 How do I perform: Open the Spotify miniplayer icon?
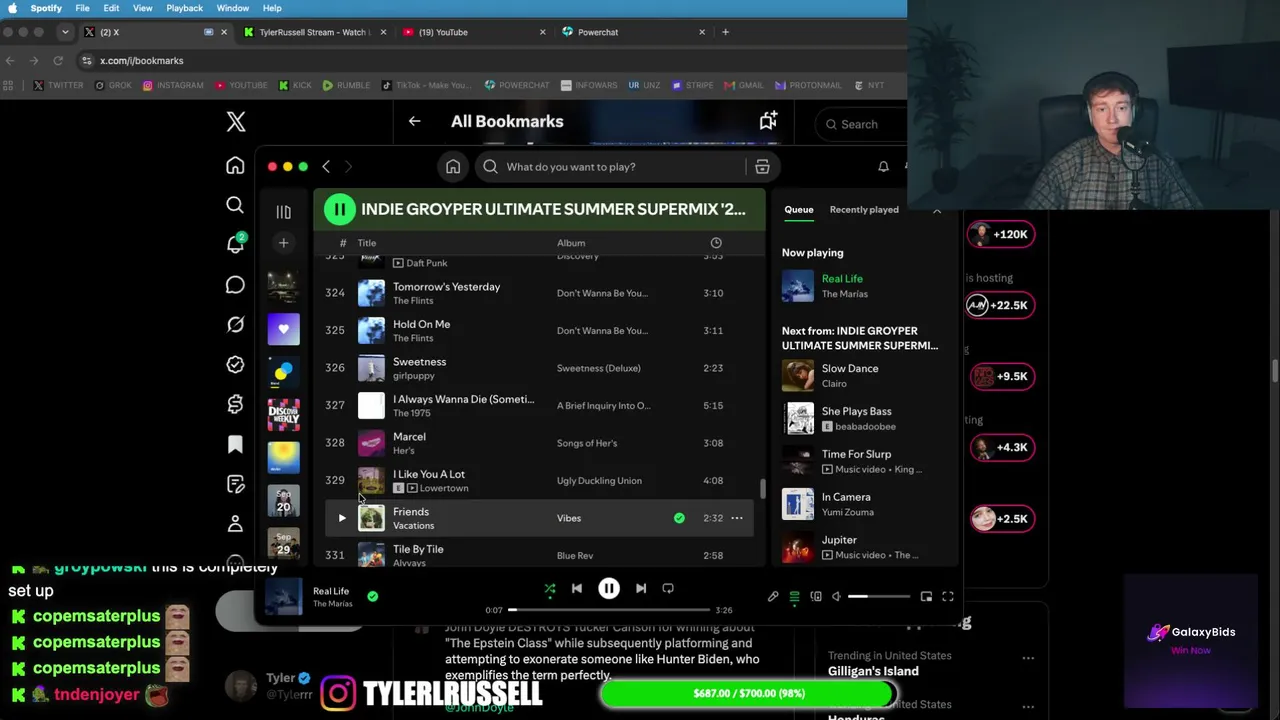[926, 597]
